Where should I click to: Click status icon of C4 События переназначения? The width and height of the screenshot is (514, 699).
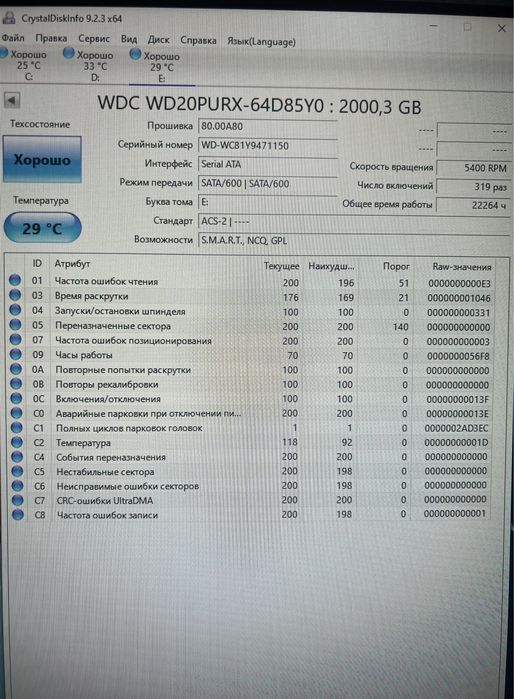click(x=17, y=456)
